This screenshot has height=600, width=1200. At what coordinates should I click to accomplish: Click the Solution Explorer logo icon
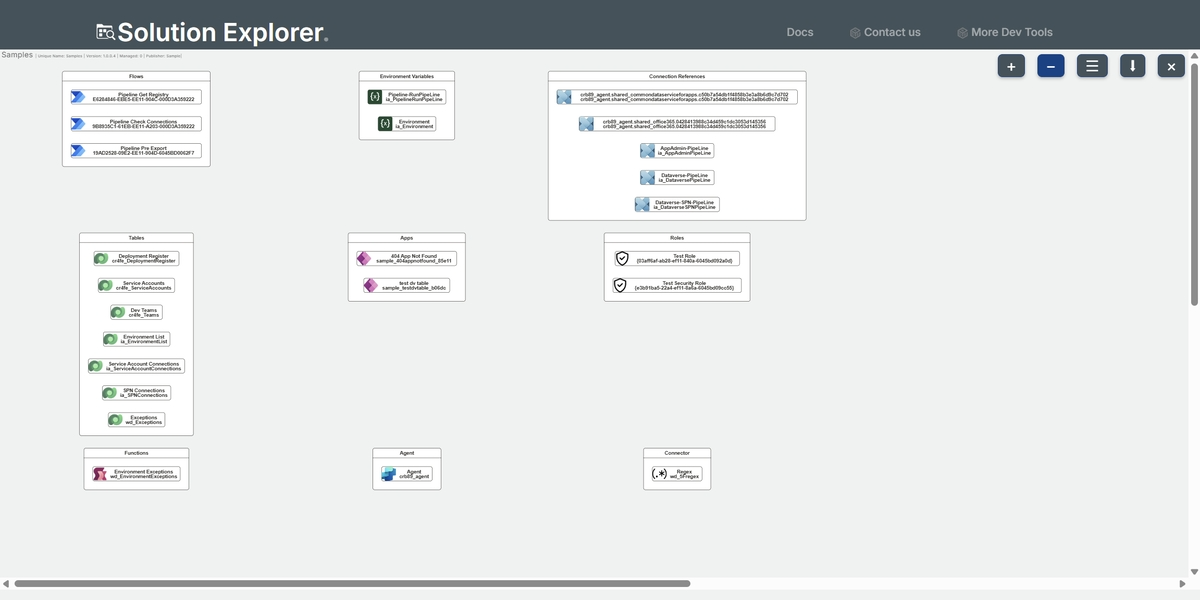click(106, 32)
